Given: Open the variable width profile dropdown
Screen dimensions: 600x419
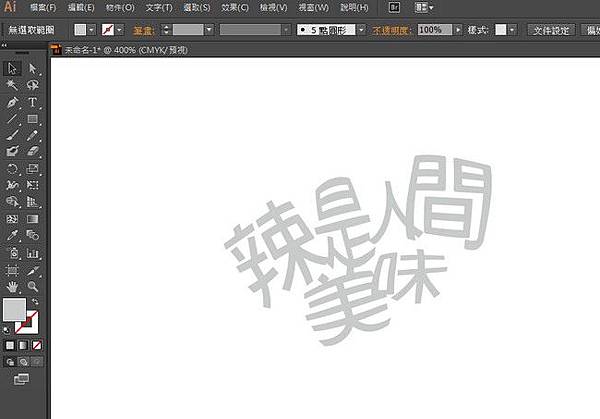Looking at the screenshot, I should [286, 30].
